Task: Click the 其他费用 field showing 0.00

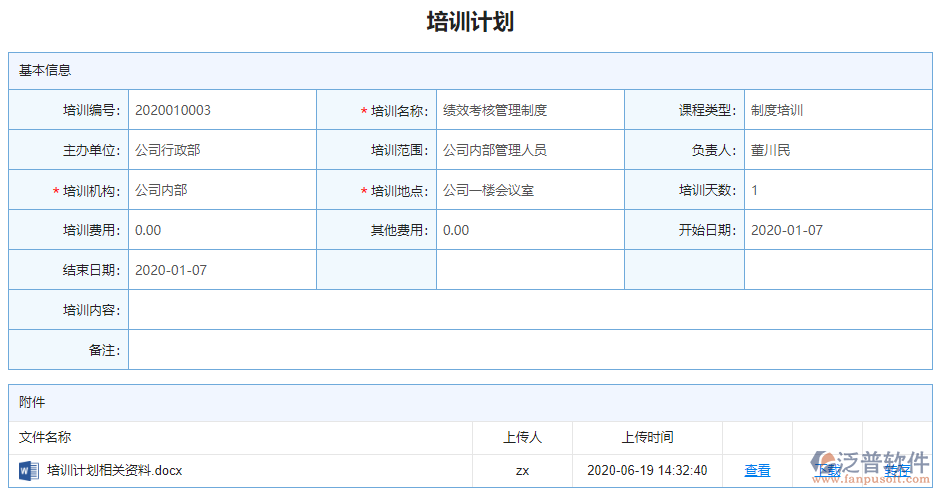Action: [531, 230]
